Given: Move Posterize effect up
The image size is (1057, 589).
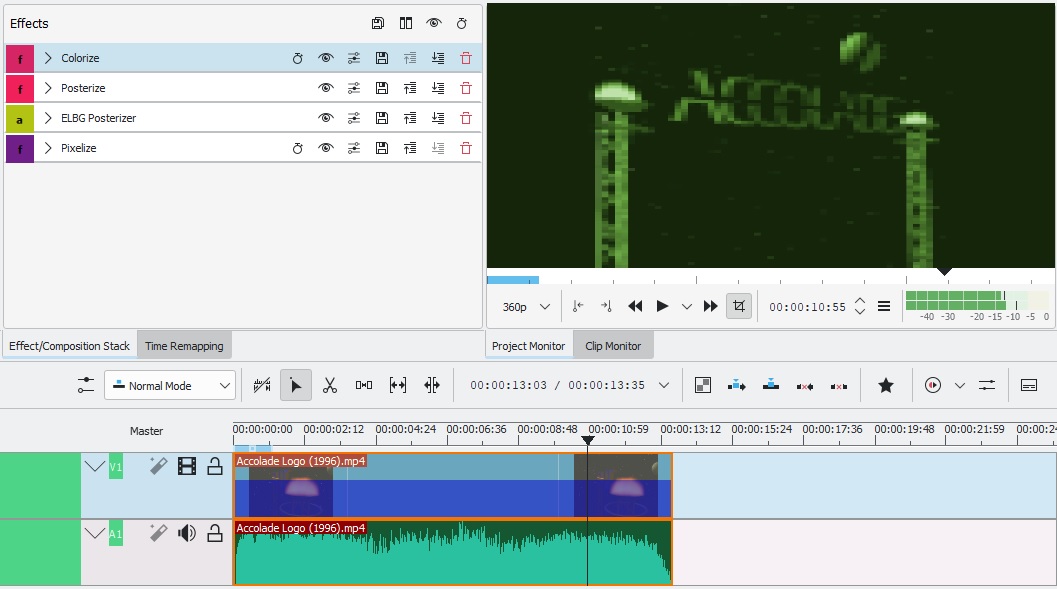Looking at the screenshot, I should click(x=410, y=88).
